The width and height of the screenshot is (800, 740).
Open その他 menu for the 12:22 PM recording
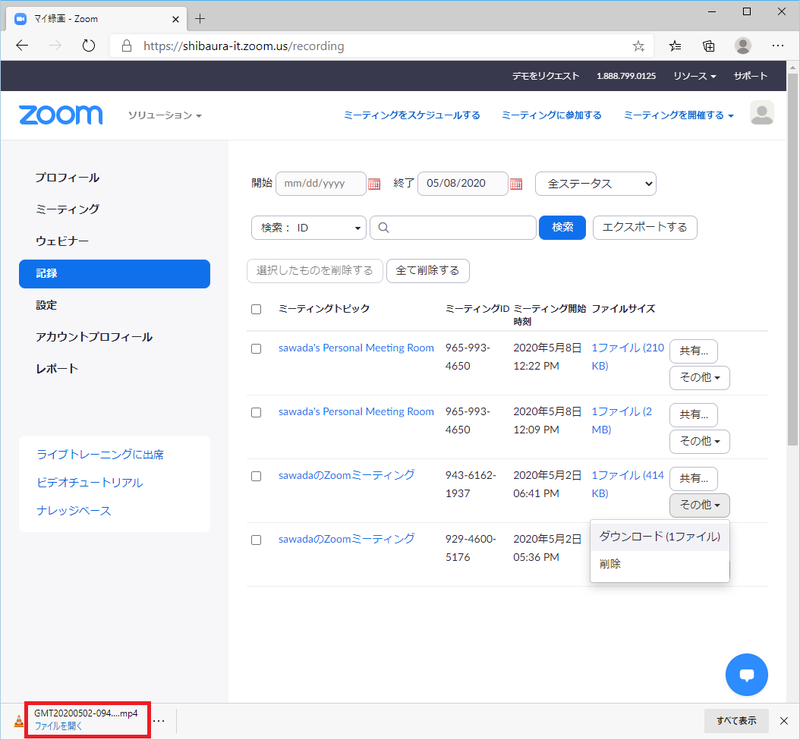pyautogui.click(x=699, y=378)
